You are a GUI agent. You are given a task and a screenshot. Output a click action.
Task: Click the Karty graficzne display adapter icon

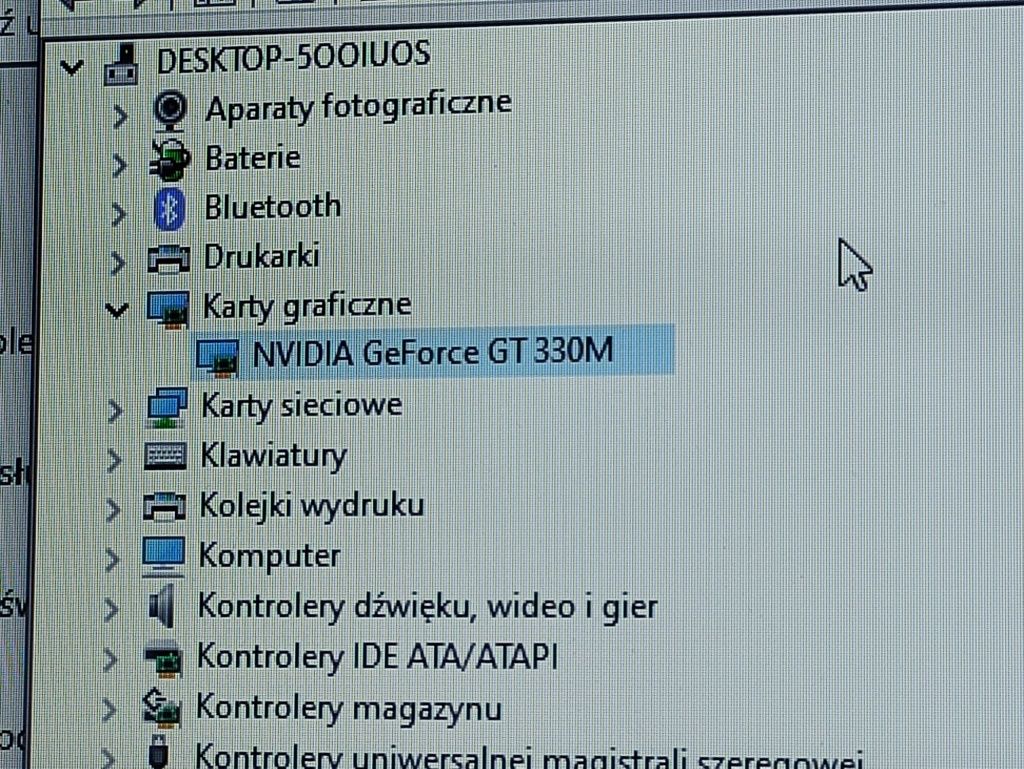pos(168,309)
